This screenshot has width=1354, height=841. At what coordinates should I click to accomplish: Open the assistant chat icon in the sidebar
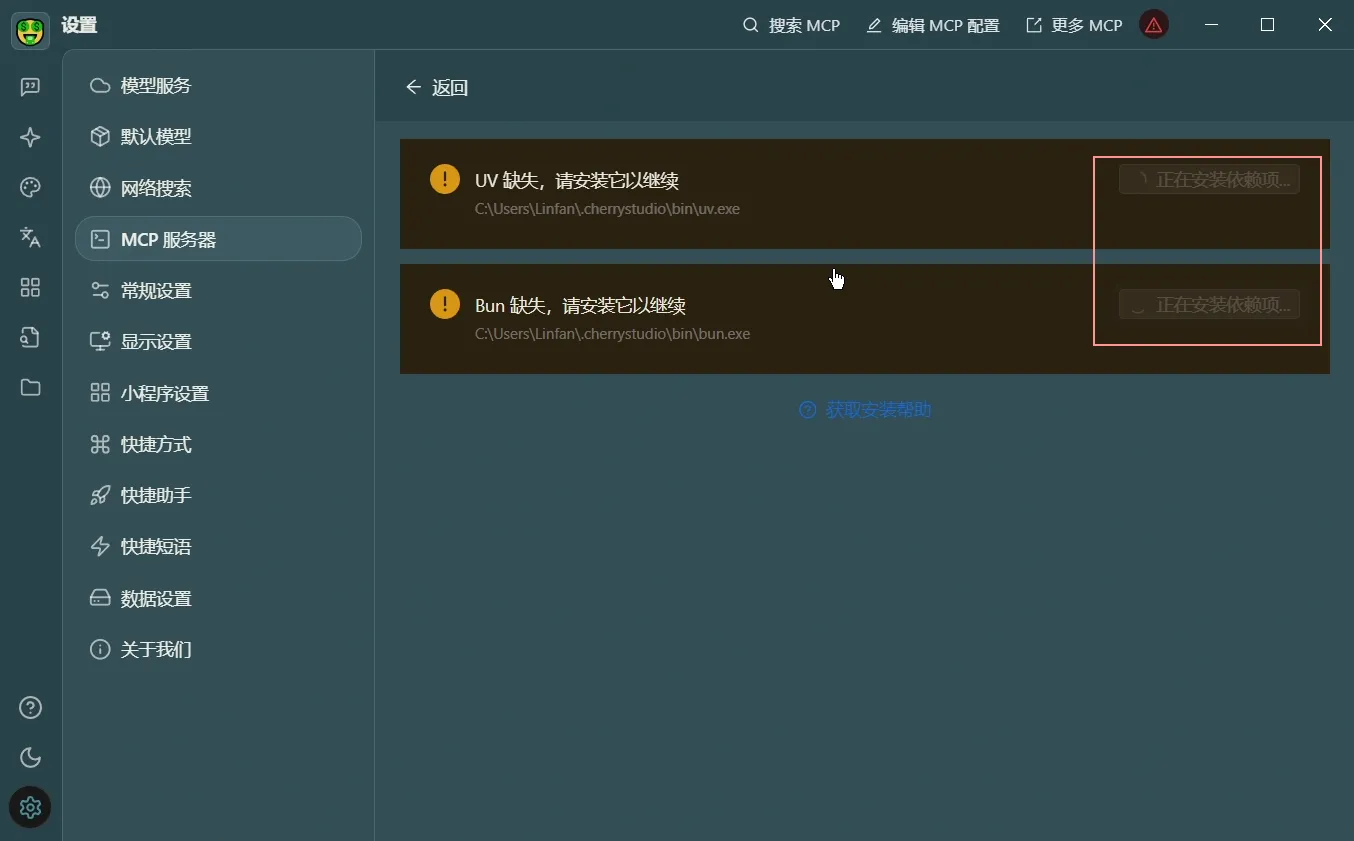[x=30, y=87]
